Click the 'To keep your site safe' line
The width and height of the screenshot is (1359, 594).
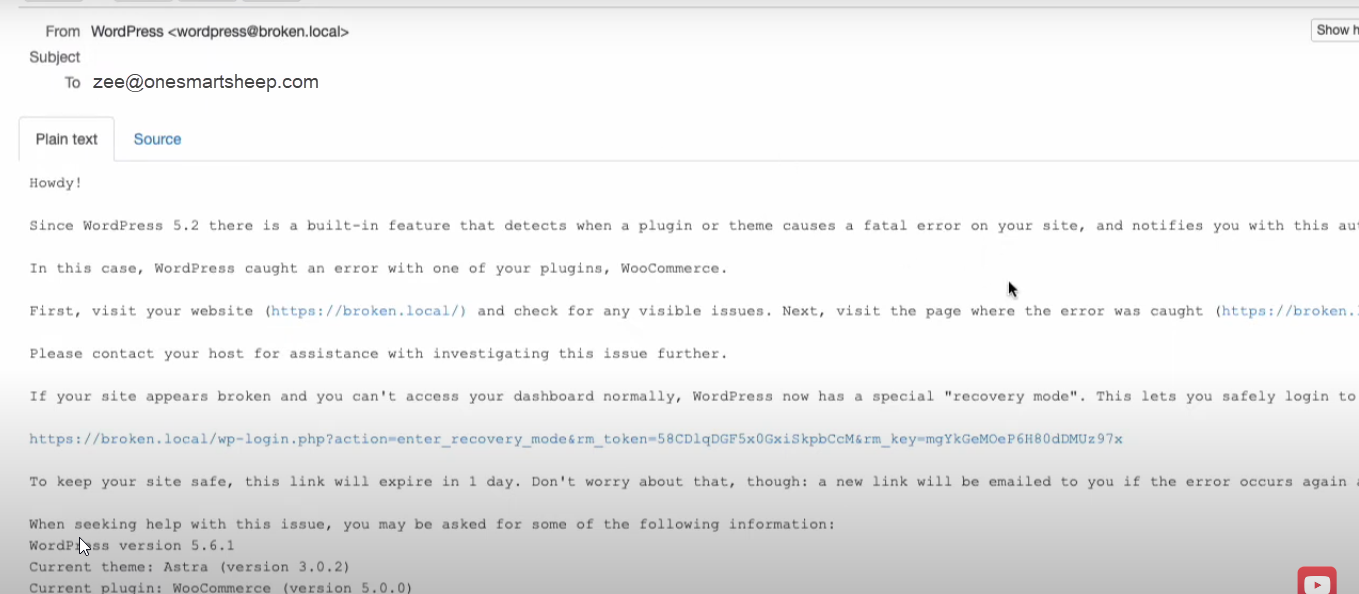click(x=694, y=481)
